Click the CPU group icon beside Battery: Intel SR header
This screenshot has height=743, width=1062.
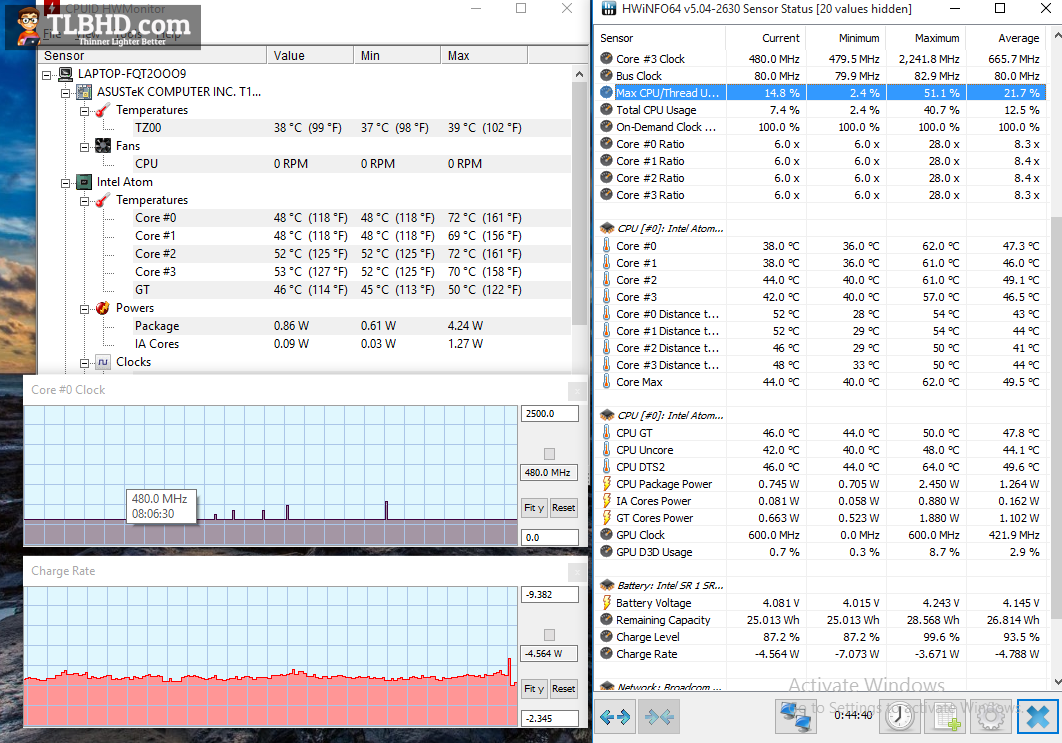pyautogui.click(x=607, y=585)
